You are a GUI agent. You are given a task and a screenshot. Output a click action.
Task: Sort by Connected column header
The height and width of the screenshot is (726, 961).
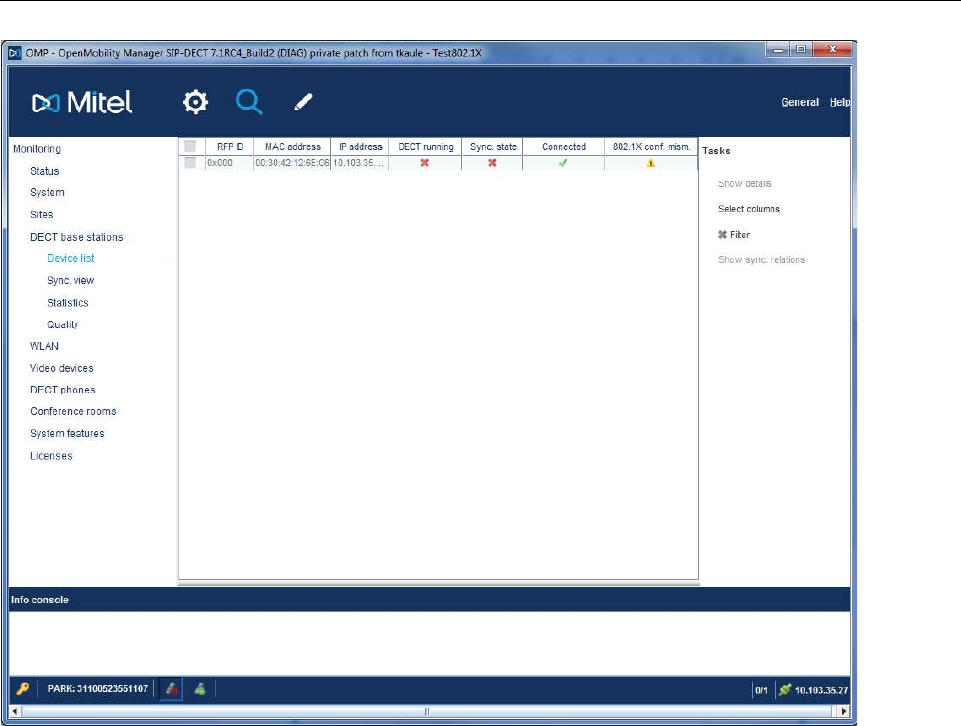564,146
